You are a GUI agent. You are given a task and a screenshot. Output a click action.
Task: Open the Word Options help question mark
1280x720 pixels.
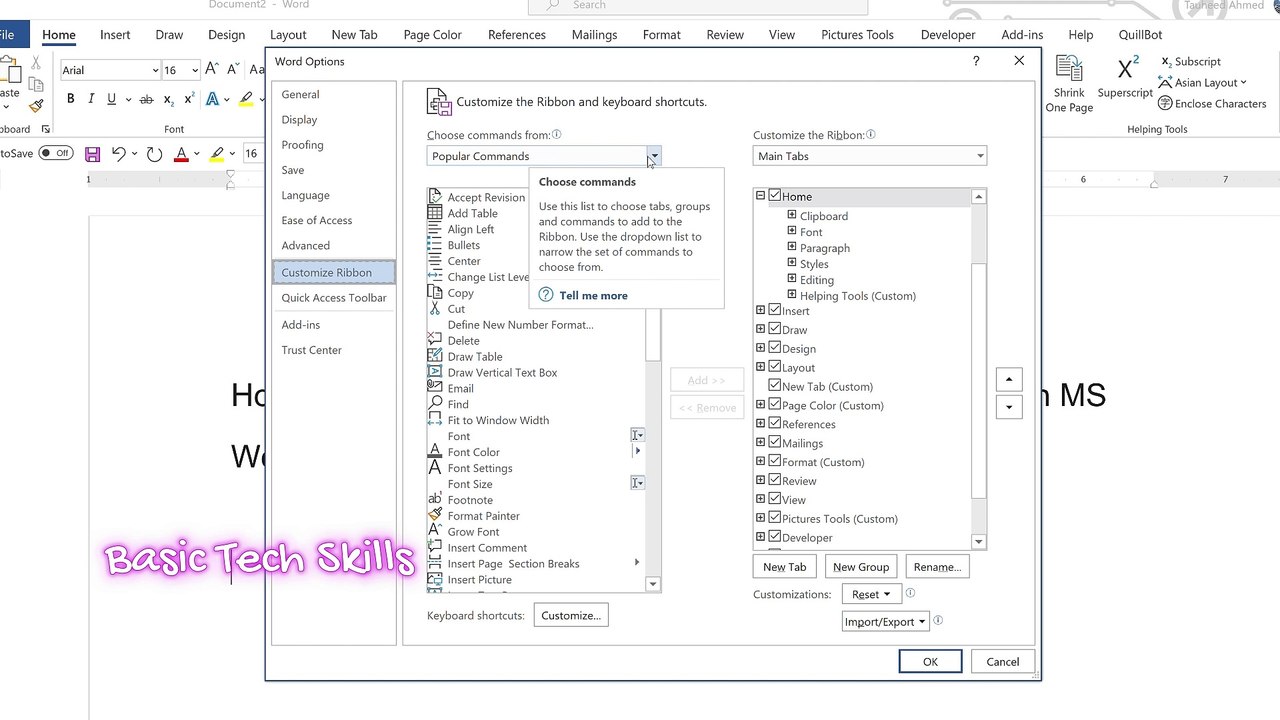[x=976, y=61]
